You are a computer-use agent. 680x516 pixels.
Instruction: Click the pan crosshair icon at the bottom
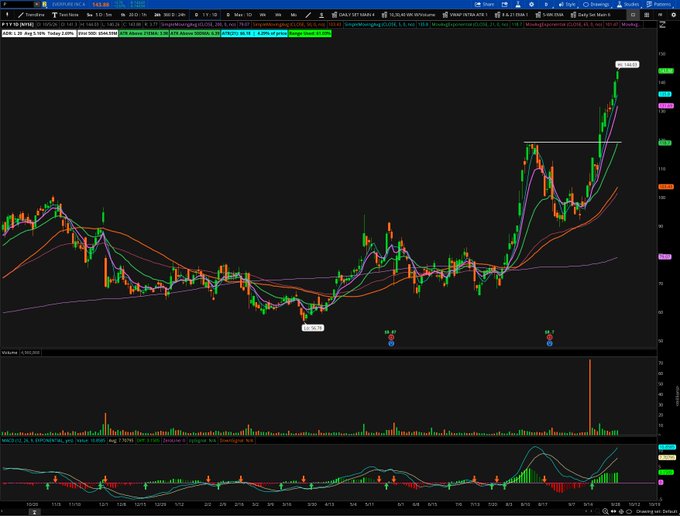pos(613,512)
